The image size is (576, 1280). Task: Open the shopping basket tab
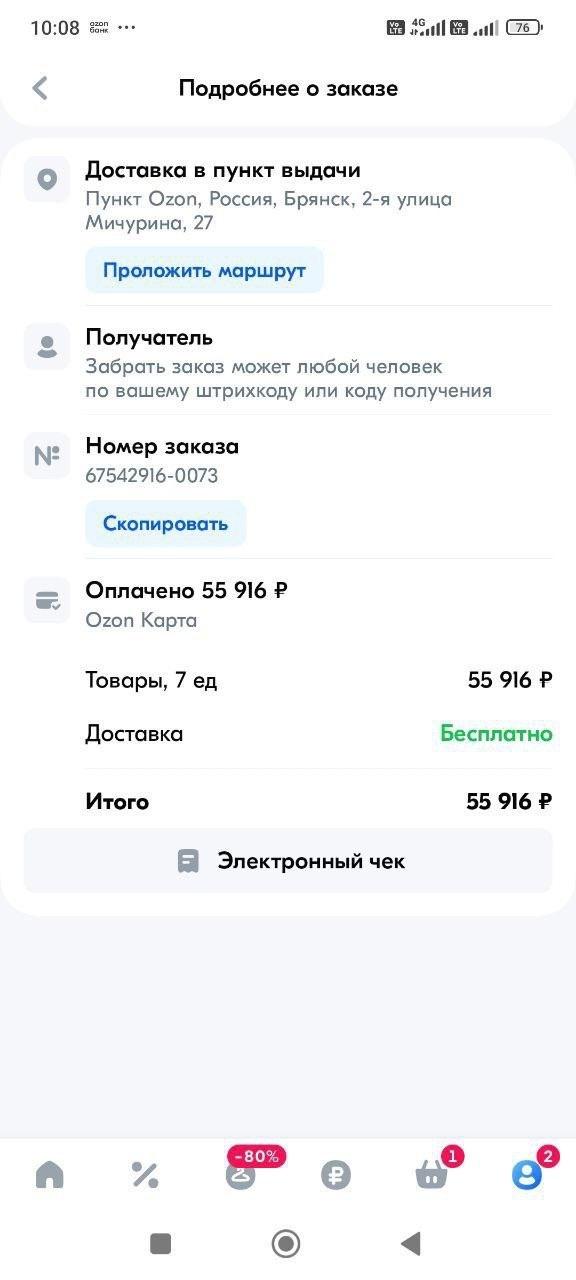tap(432, 1173)
